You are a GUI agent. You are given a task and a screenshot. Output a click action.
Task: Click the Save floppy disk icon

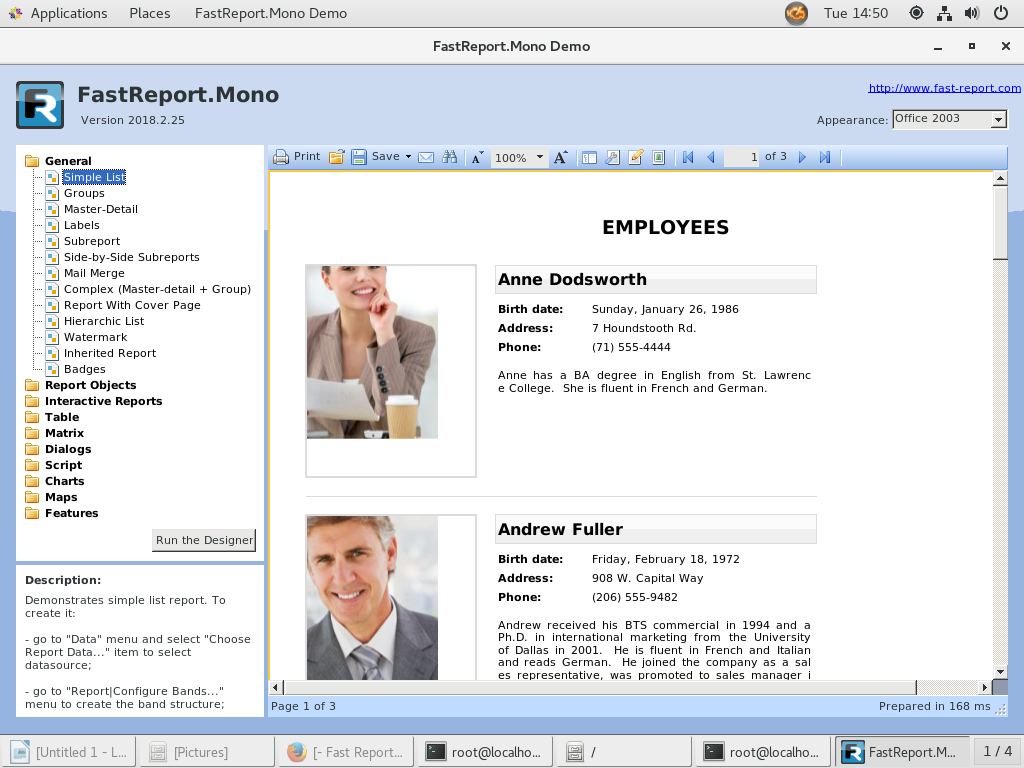click(x=359, y=157)
